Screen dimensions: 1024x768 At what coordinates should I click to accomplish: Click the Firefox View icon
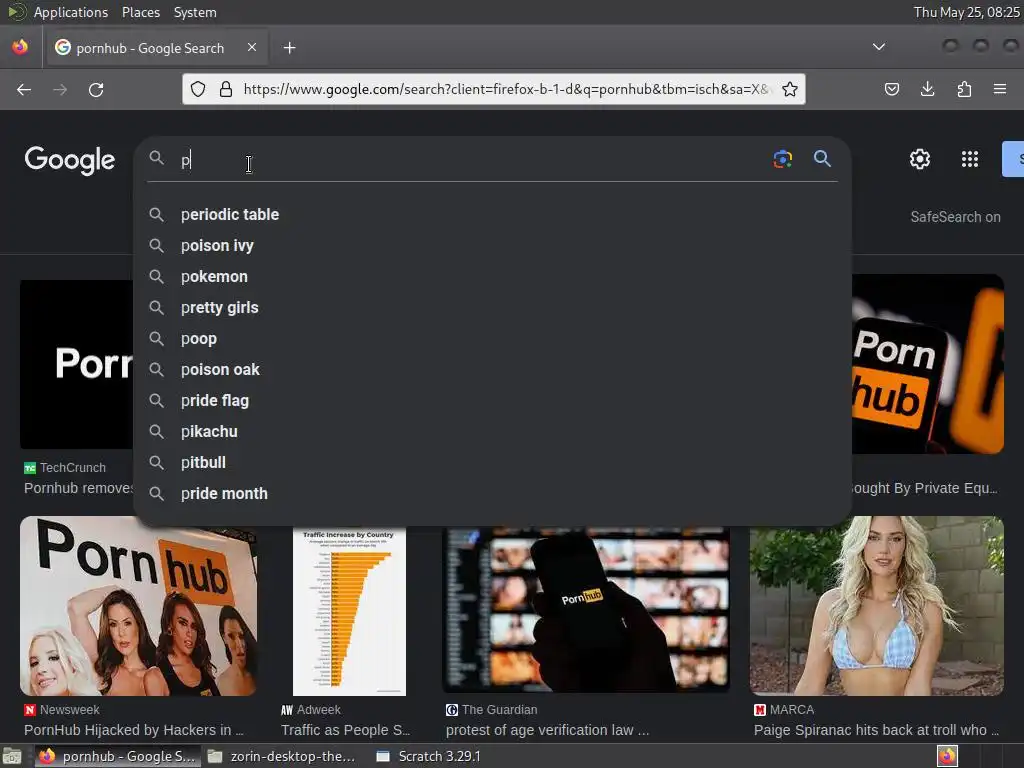(20, 47)
